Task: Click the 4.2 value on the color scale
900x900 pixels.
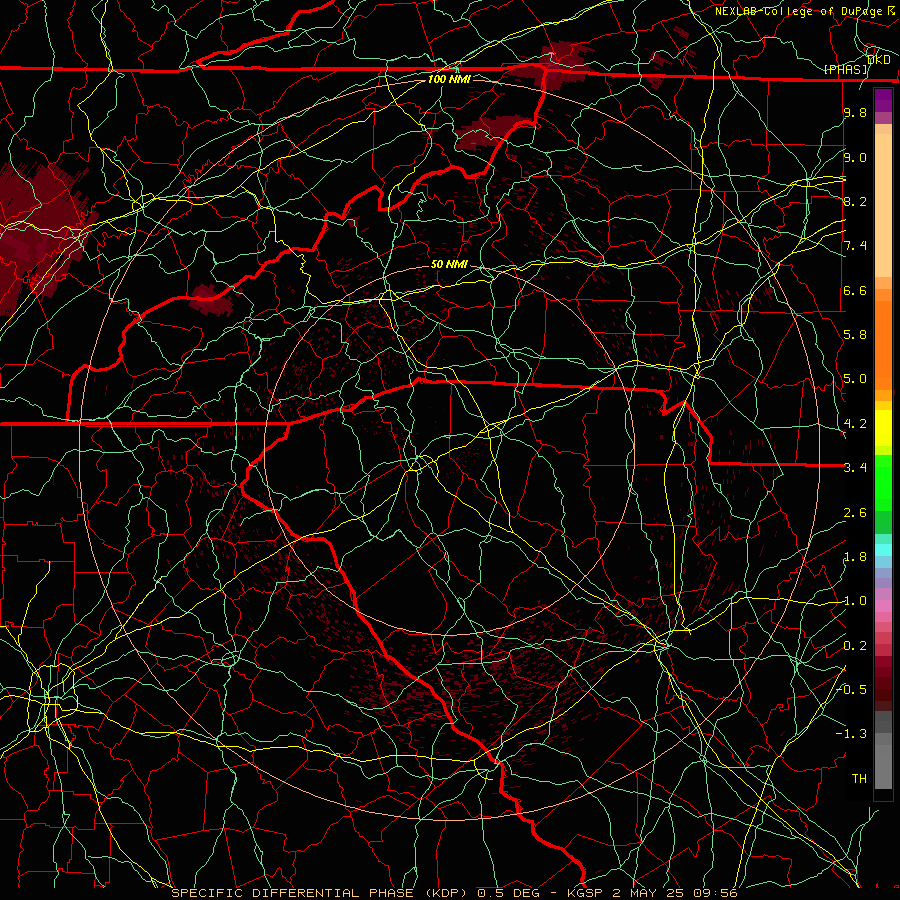Action: (x=855, y=424)
